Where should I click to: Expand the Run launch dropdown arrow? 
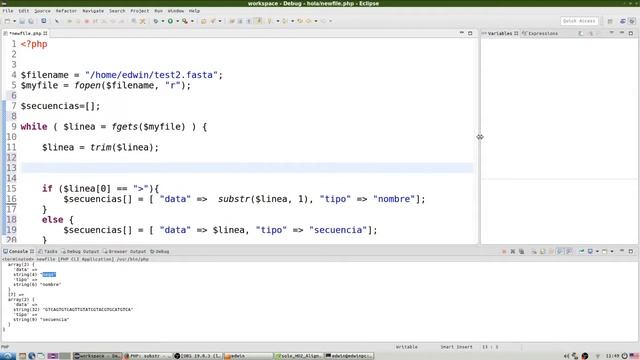tap(178, 21)
